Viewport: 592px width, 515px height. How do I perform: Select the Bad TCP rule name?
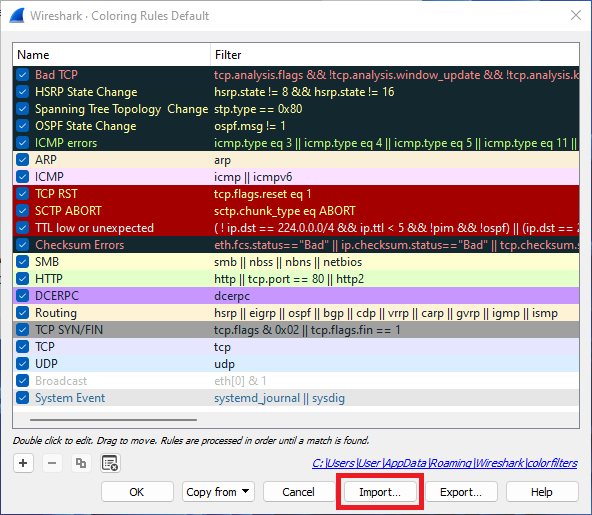pos(57,75)
